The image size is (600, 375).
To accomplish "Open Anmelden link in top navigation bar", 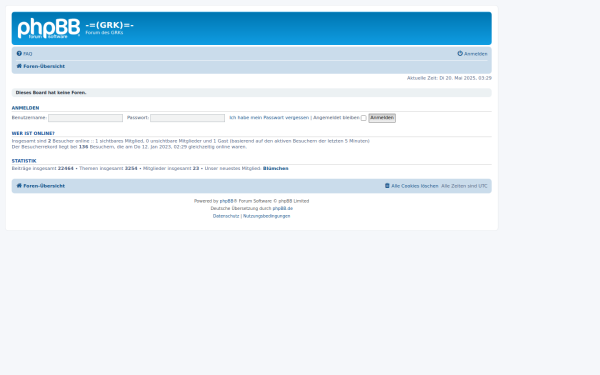I will tap(476, 54).
